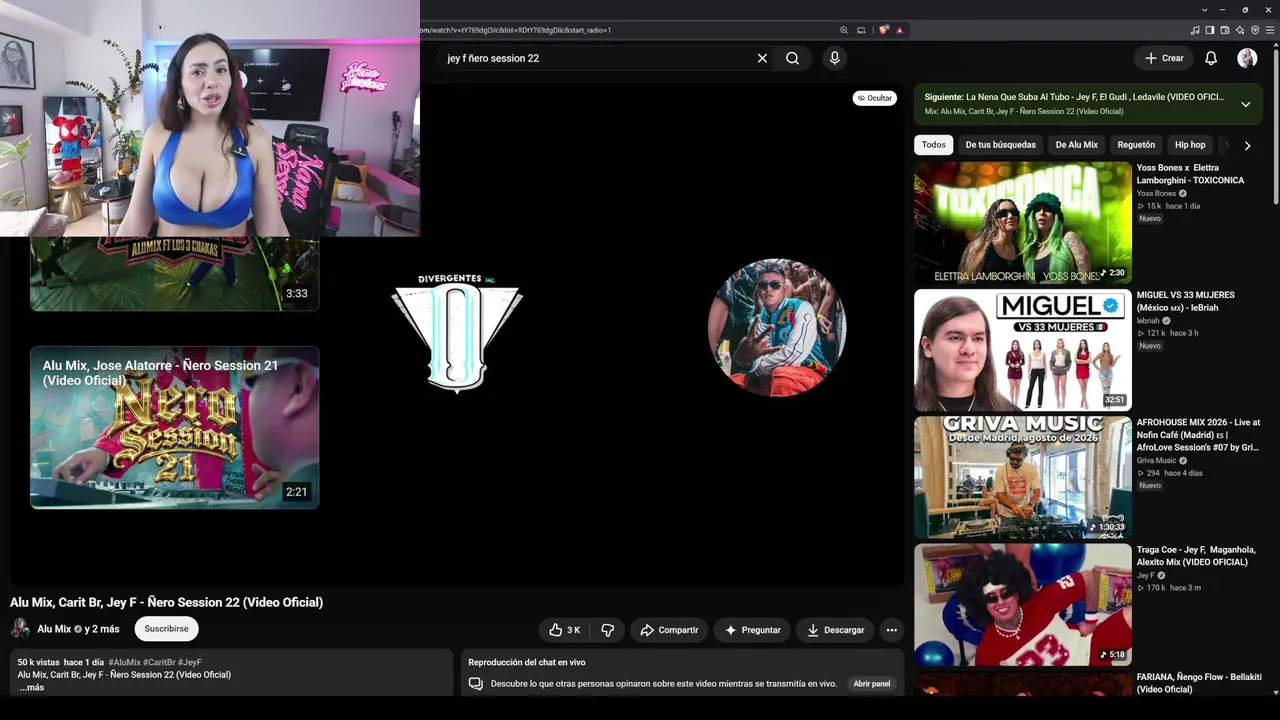Screen dimensions: 1280x720
Task: Click the Descargar download button
Action: point(835,630)
